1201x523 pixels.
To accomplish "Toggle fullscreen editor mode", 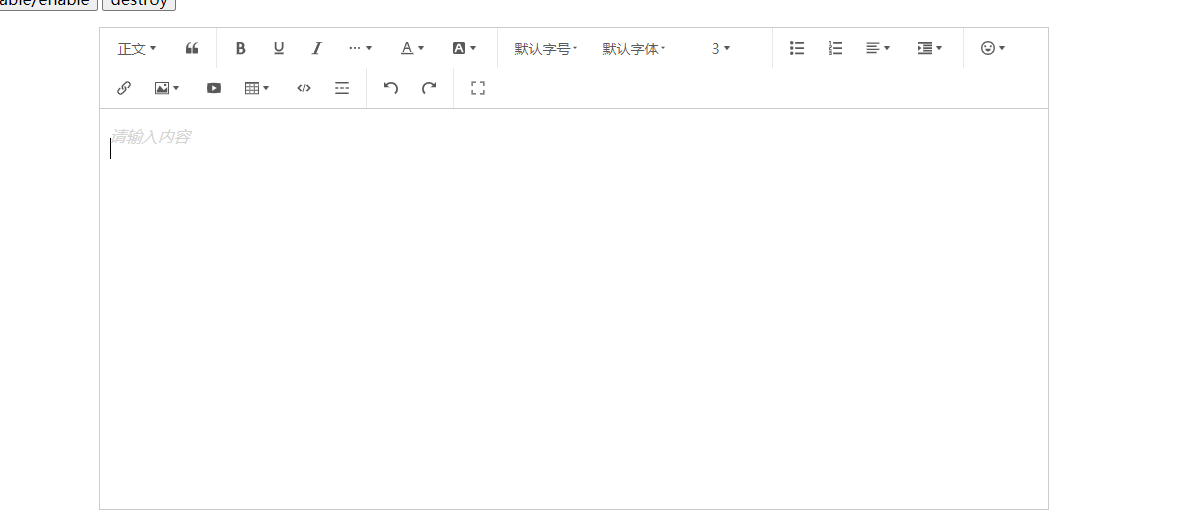I will 478,88.
